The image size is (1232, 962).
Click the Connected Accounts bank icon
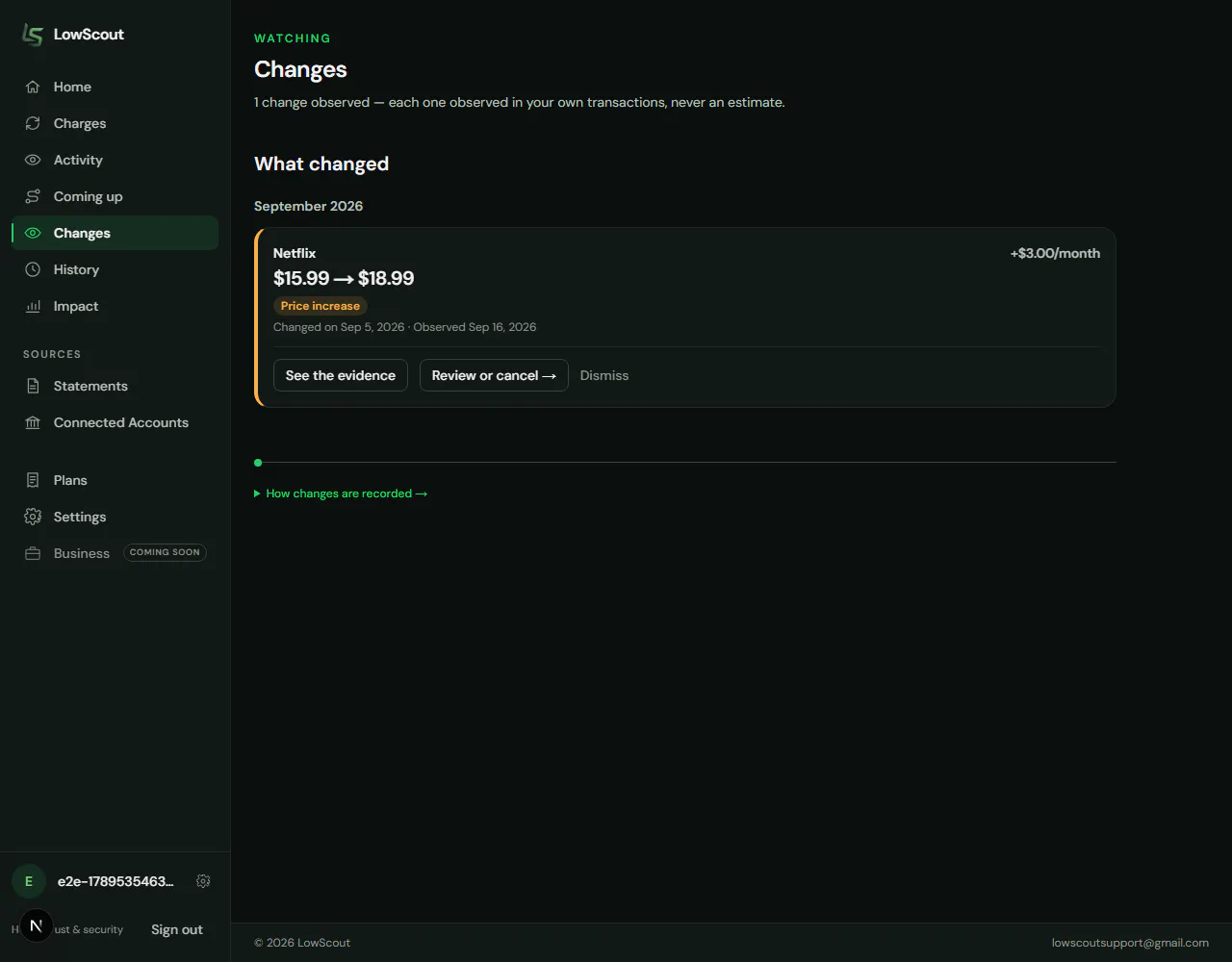(33, 422)
